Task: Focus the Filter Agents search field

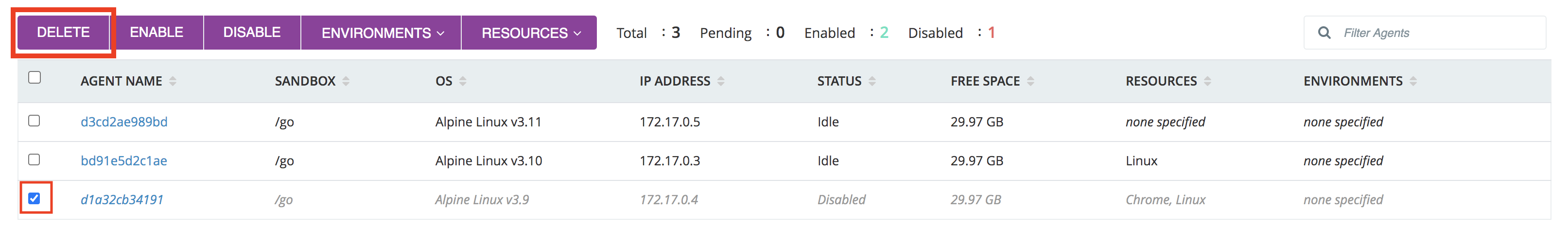Action: coord(1424,33)
